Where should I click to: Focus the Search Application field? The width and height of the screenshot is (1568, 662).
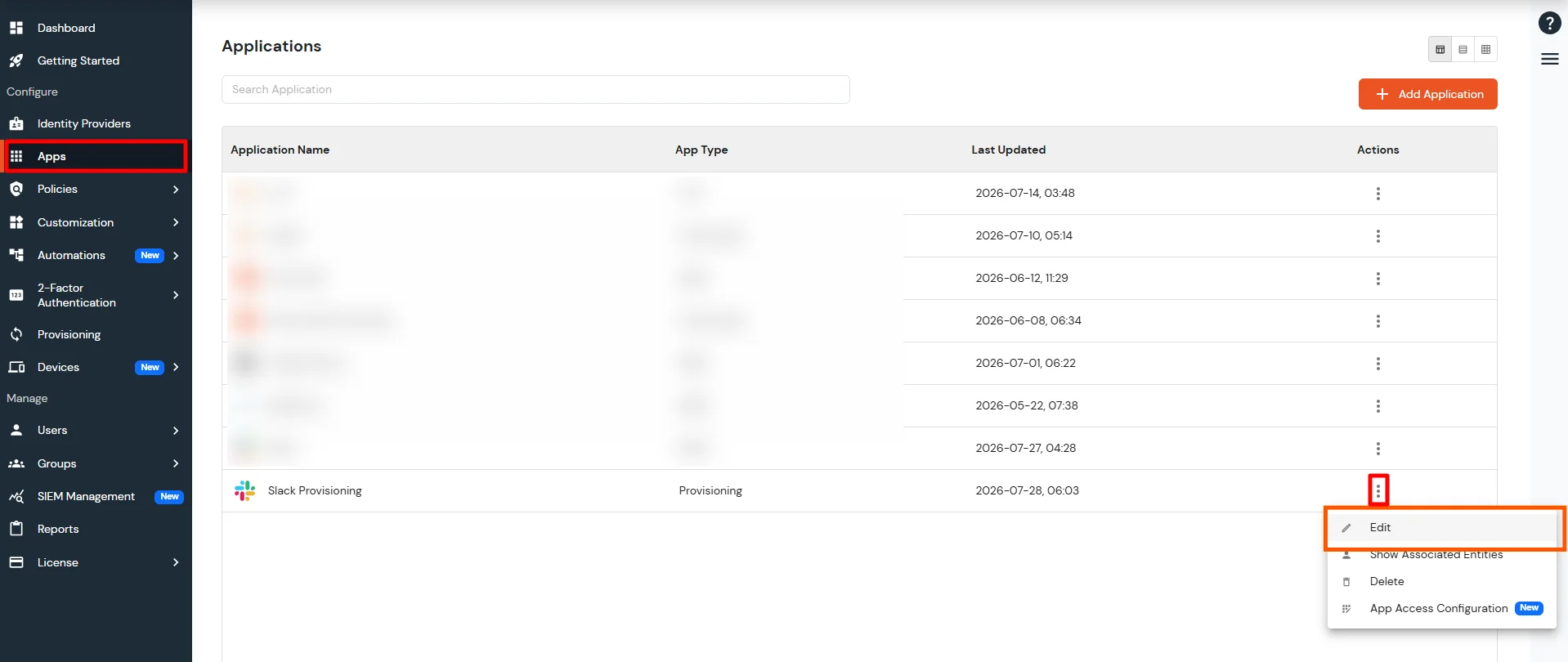[535, 90]
